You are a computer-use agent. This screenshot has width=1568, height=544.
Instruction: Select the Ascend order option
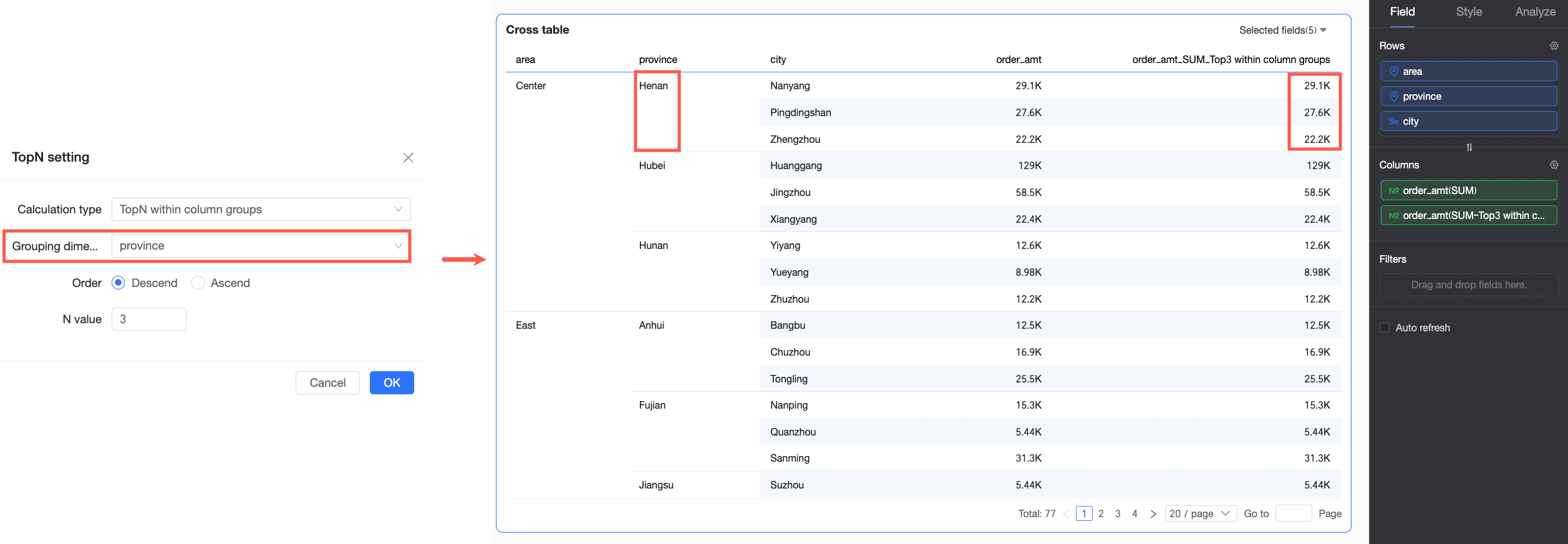click(198, 283)
